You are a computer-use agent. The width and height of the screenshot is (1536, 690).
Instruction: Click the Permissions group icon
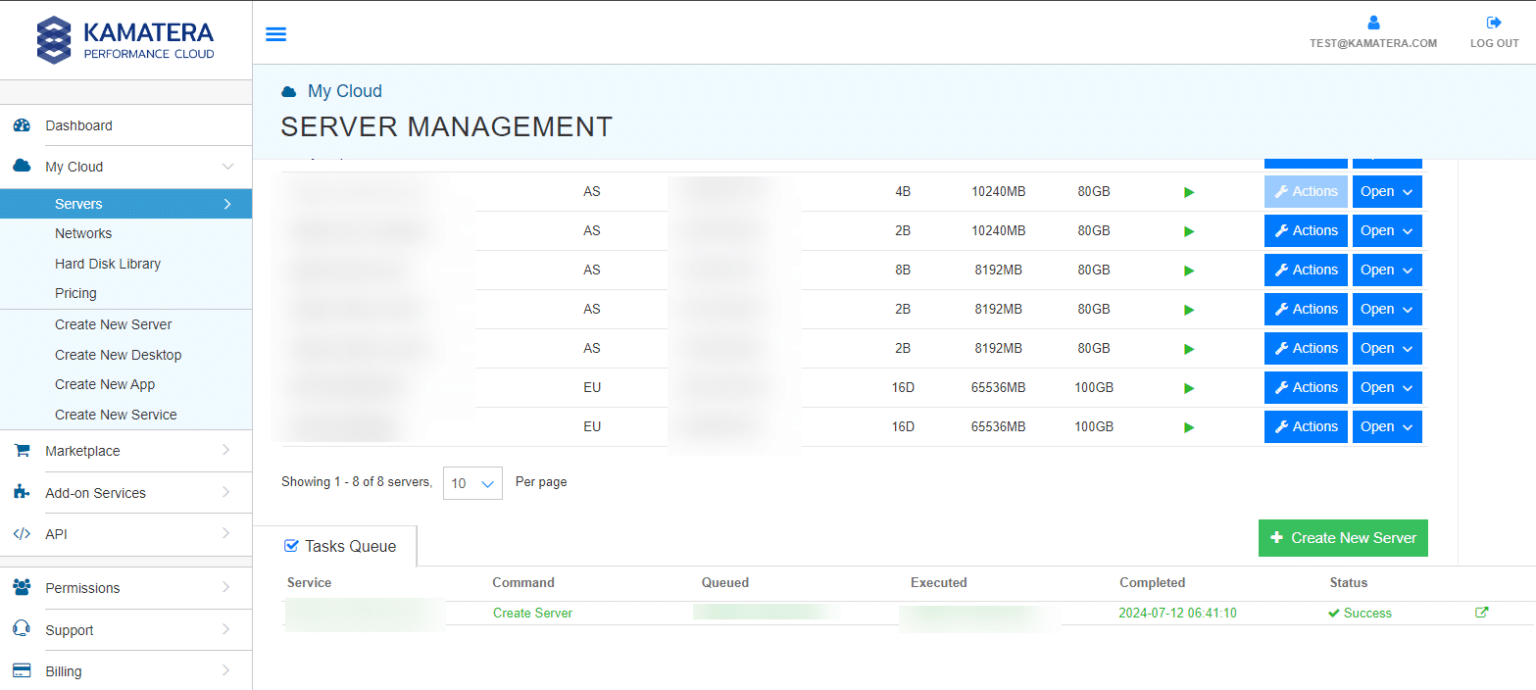point(21,587)
